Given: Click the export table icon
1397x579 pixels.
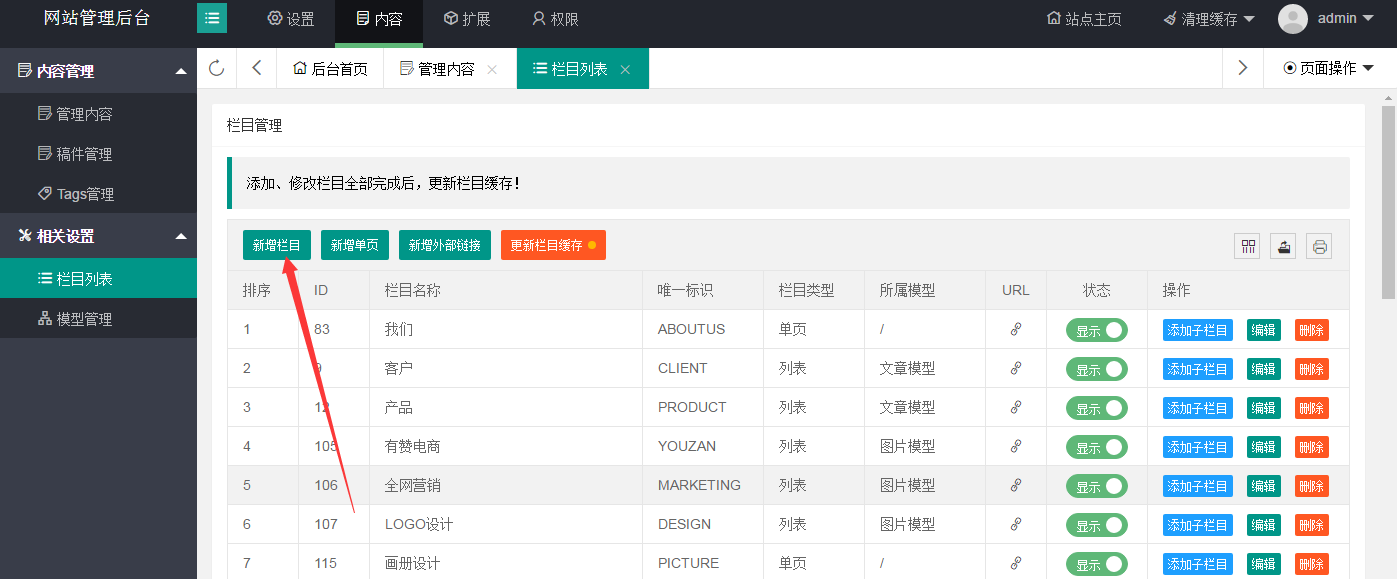Looking at the screenshot, I should (1284, 246).
